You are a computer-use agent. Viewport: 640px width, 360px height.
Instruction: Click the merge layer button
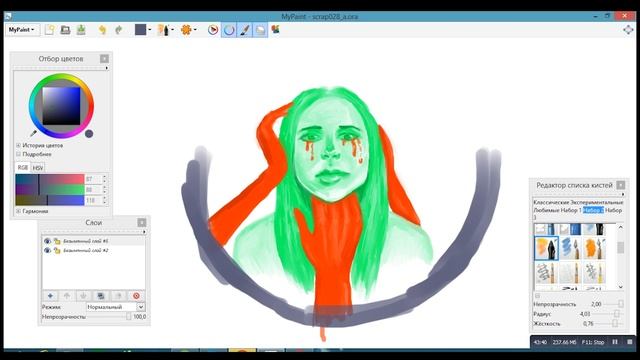[x=118, y=296]
